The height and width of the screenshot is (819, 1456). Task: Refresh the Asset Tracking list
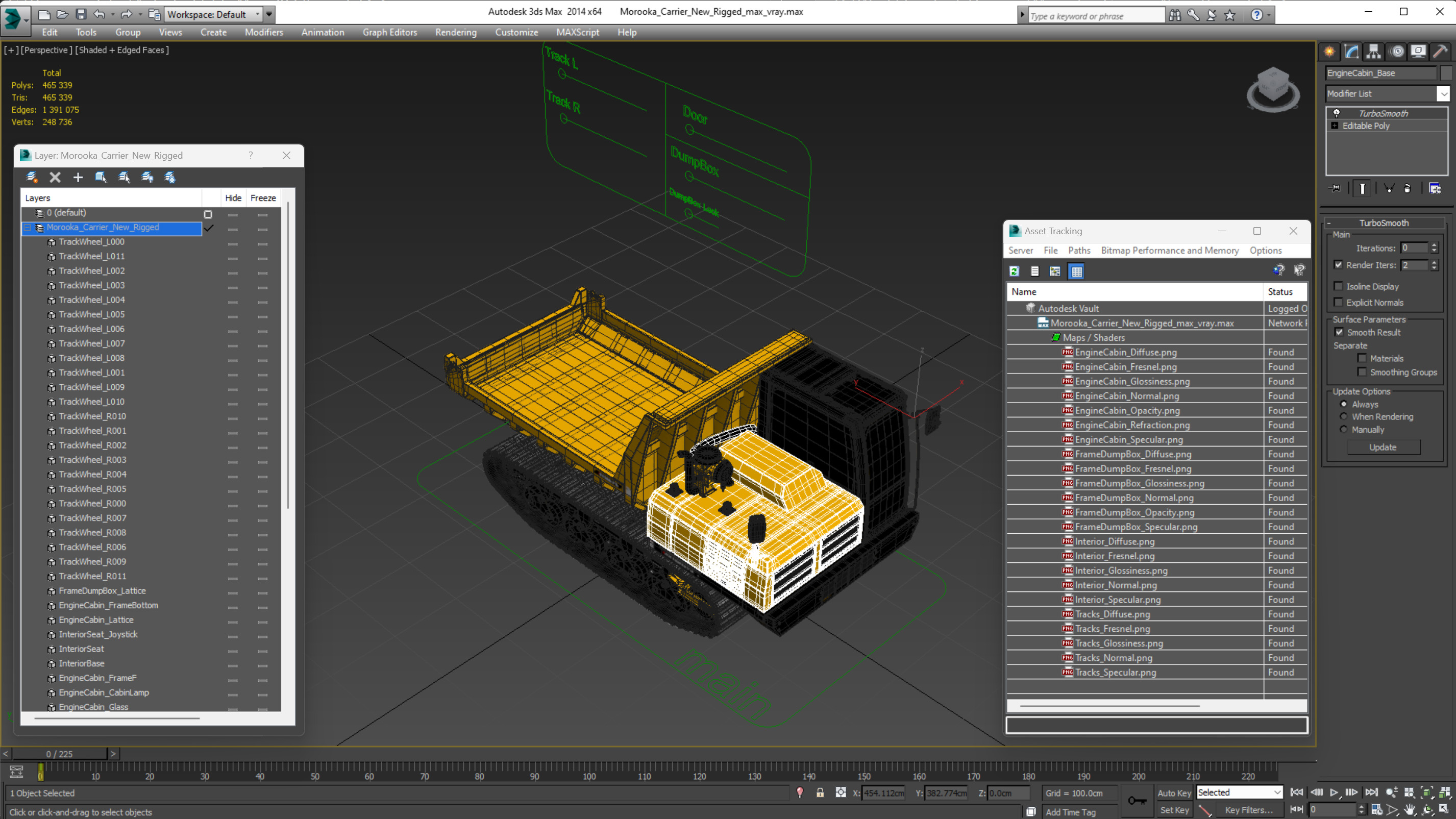point(1014,271)
